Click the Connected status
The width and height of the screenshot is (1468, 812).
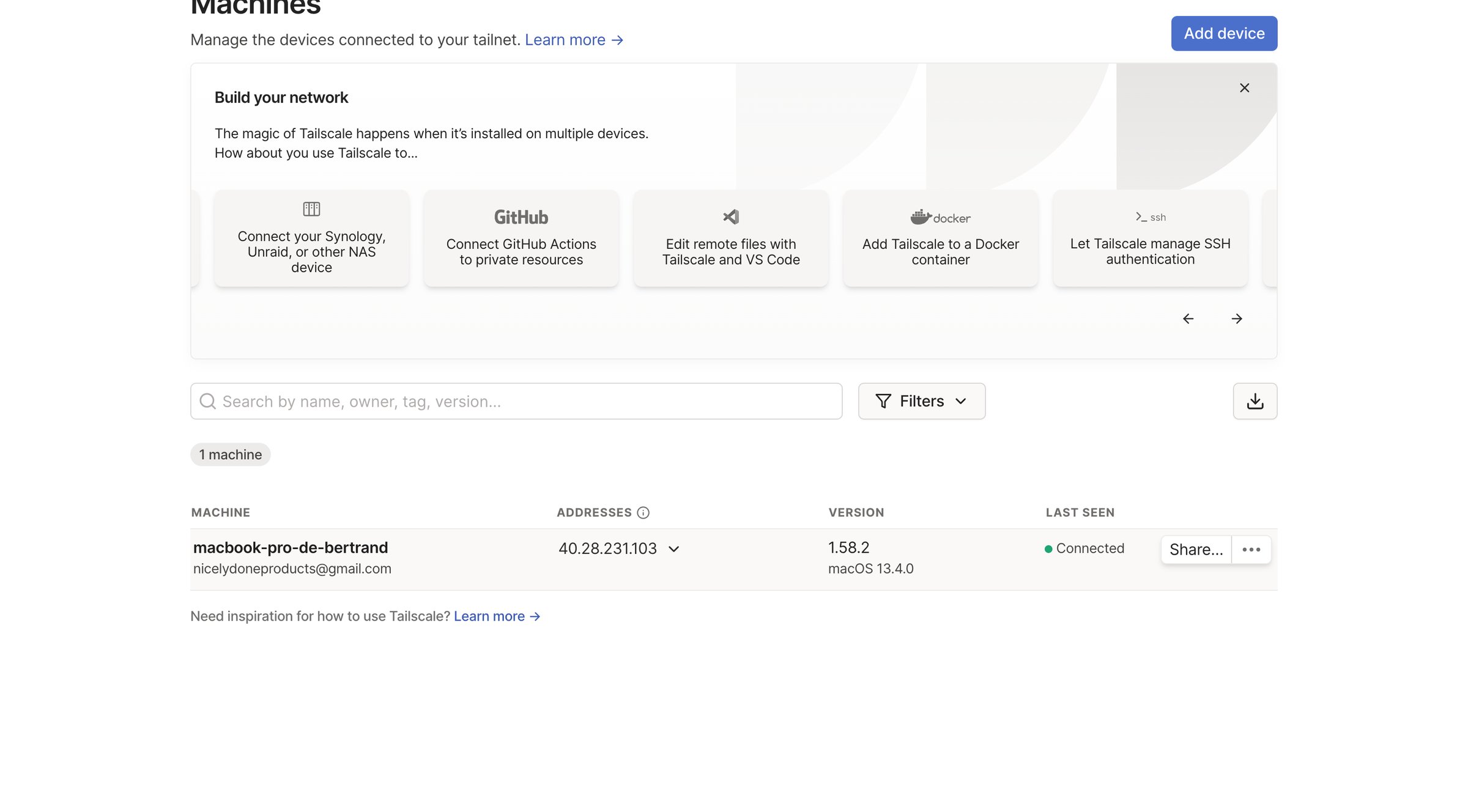(1084, 548)
